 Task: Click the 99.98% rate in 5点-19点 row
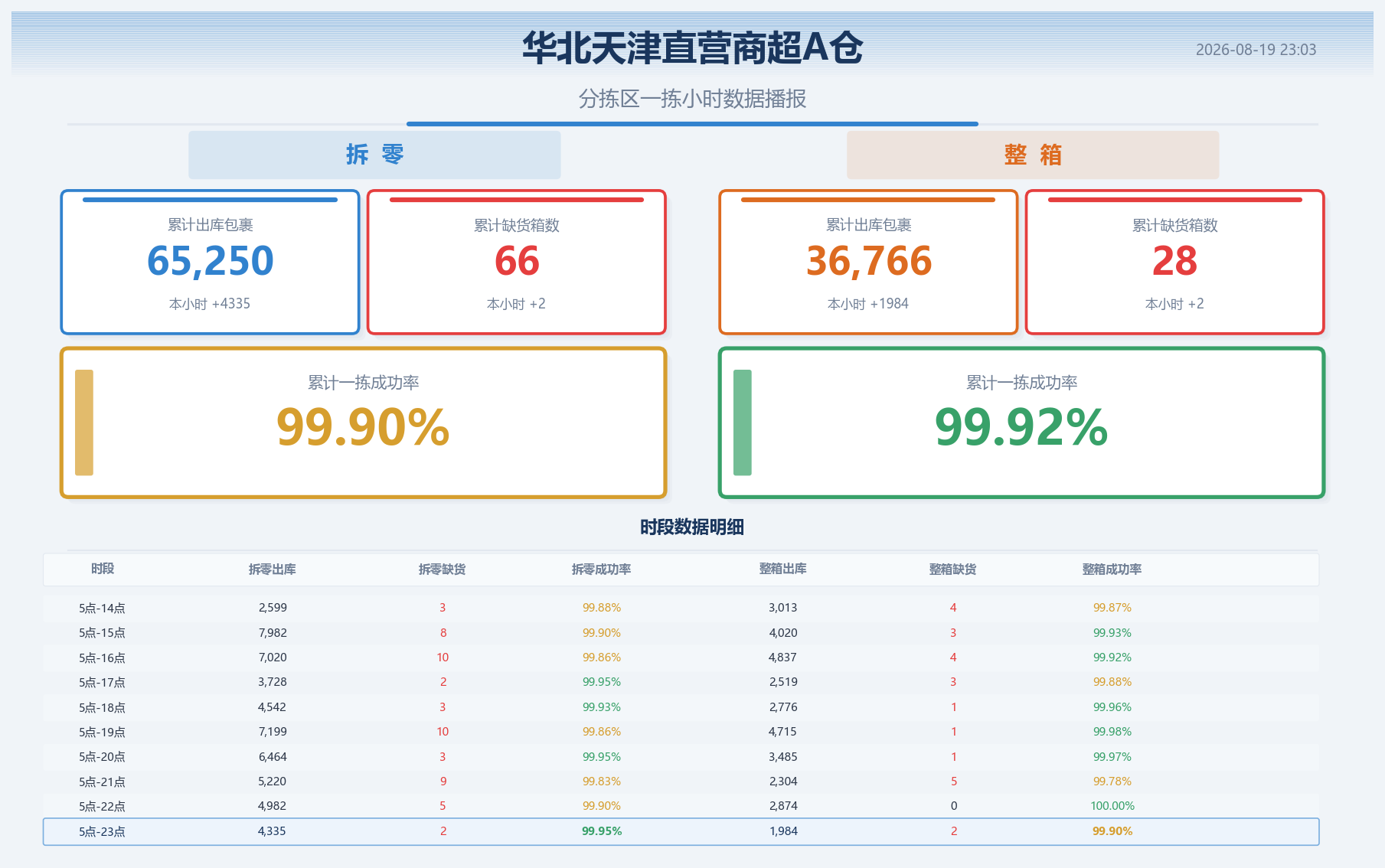[x=1112, y=732]
